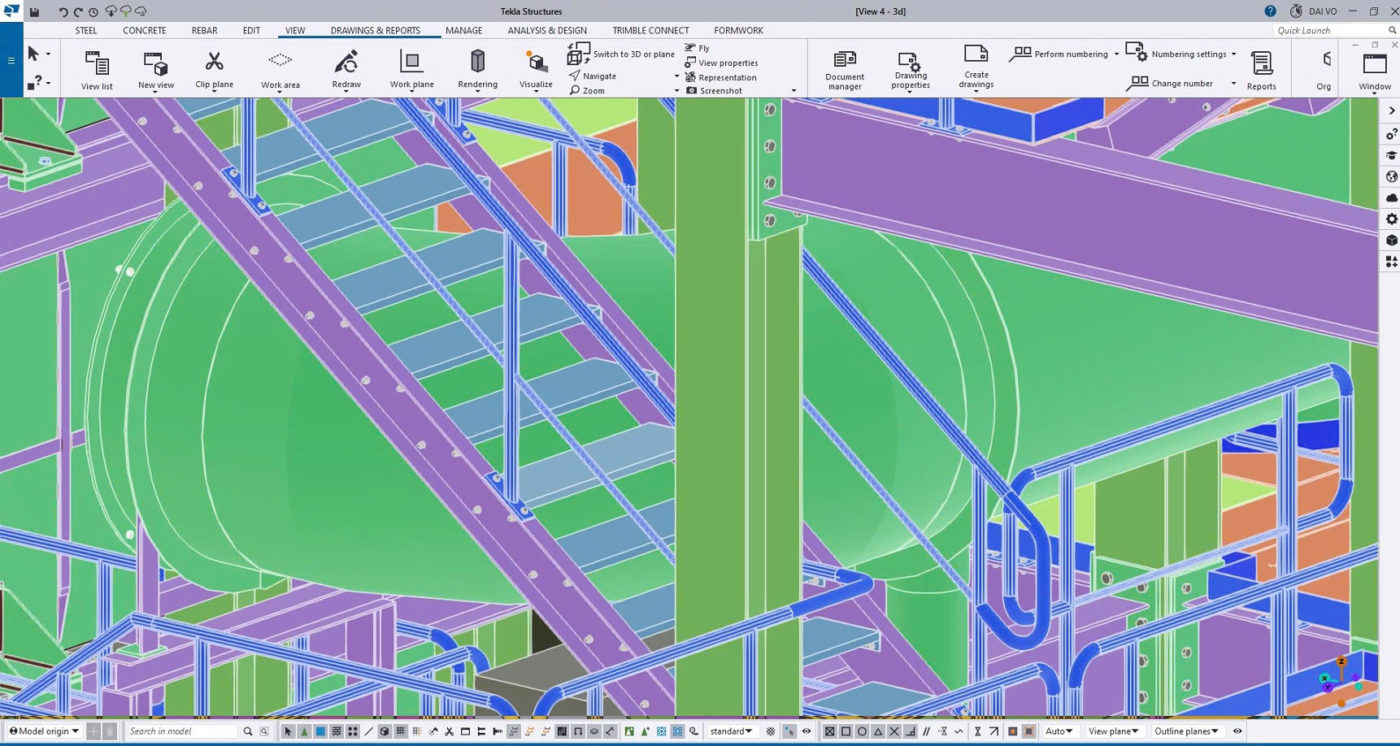The image size is (1400, 746).
Task: Toggle the select connections switch
Action: pos(304,731)
